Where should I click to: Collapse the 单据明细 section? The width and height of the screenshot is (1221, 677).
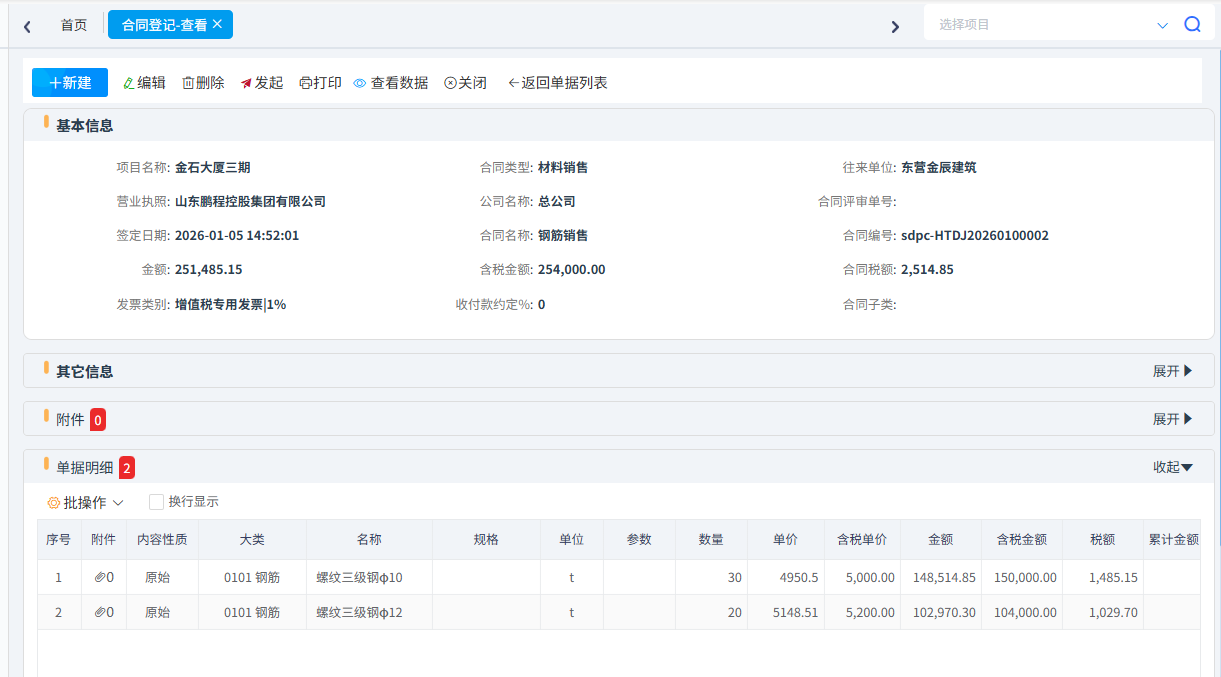(1173, 467)
